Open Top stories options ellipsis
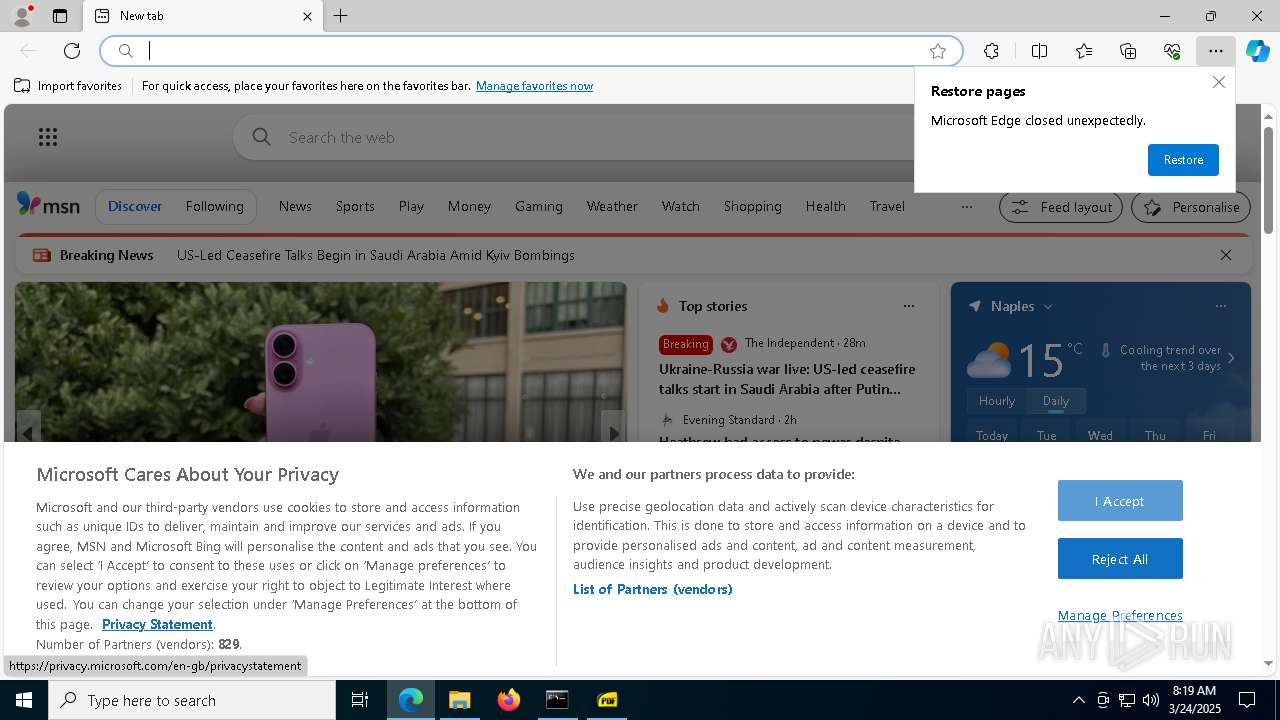Screen dimensions: 1280x720 [x=908, y=306]
